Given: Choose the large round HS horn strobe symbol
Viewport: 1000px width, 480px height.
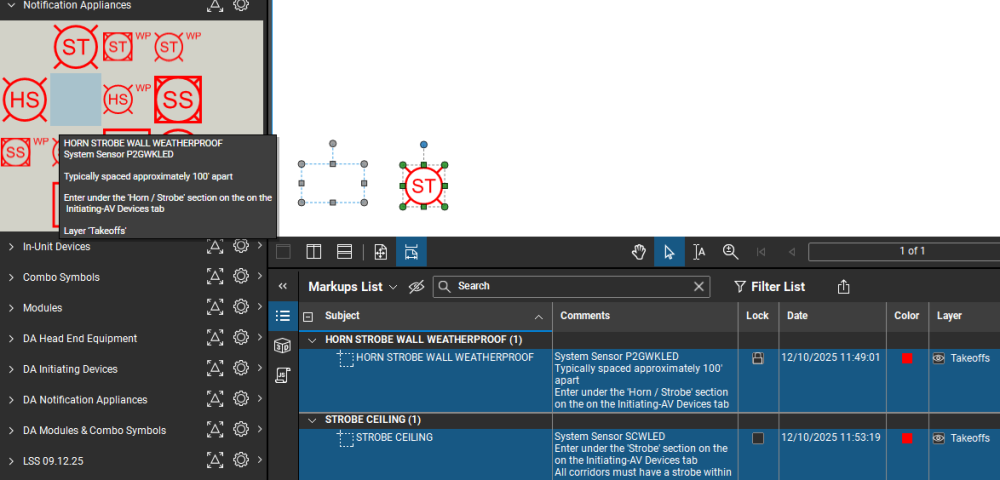Looking at the screenshot, I should click(x=25, y=99).
